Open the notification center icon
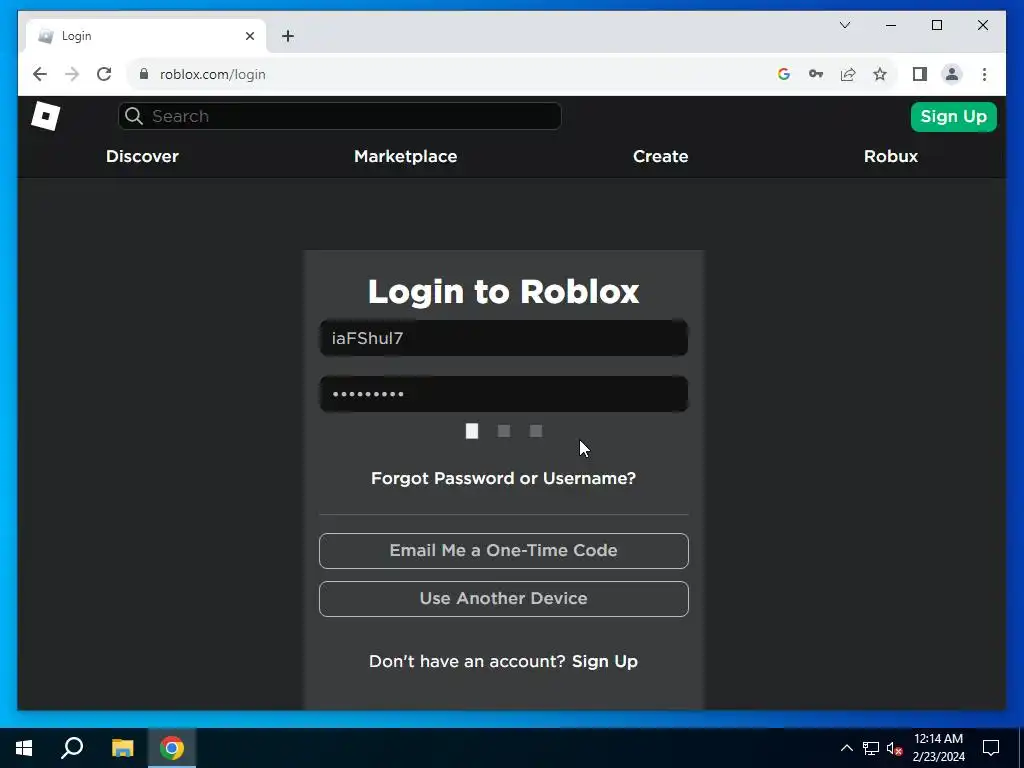 (991, 748)
